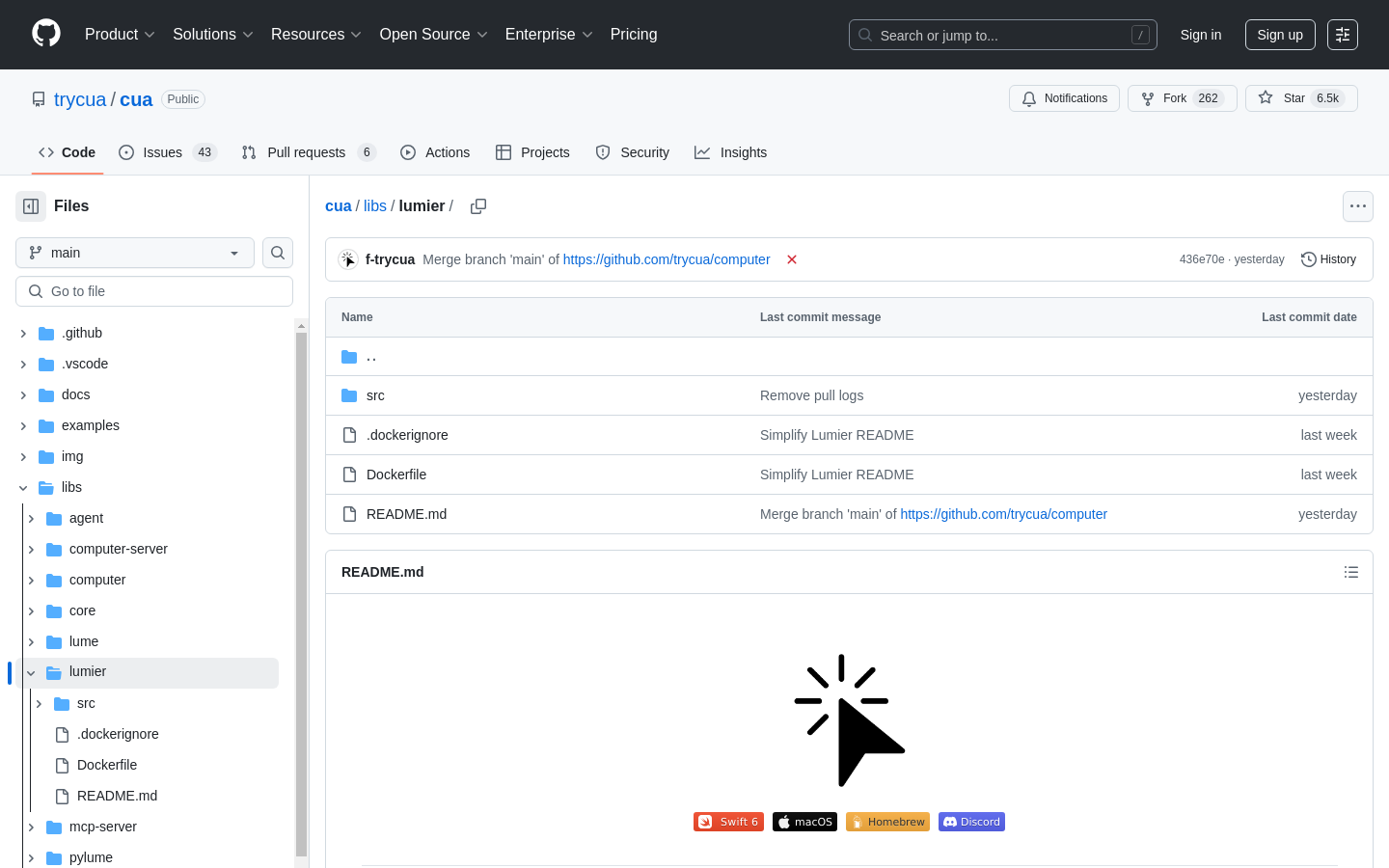1389x868 pixels.
Task: Collapse the libs folder
Action: click(23, 487)
